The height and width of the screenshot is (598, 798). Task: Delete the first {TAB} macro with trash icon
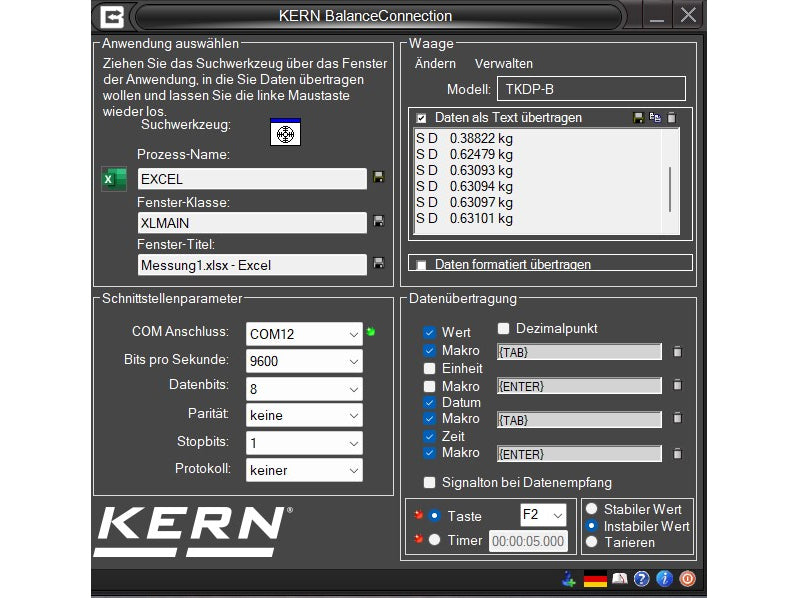677,352
